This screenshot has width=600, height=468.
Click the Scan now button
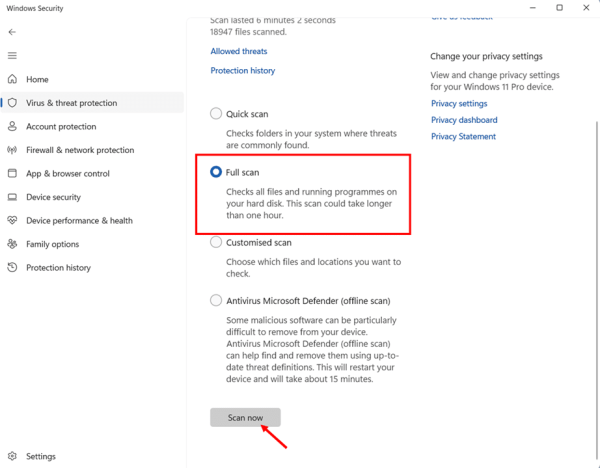[245, 417]
